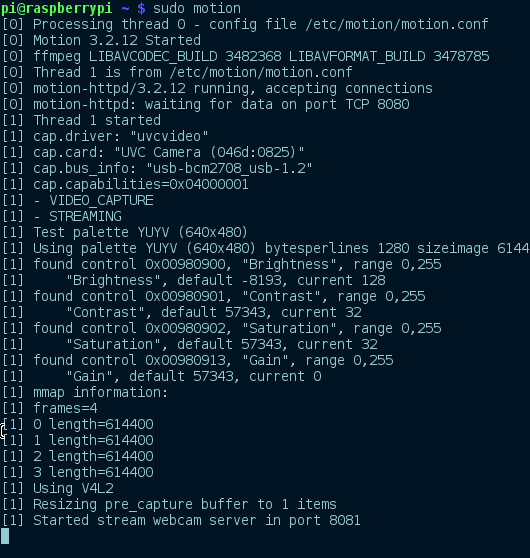
Task: Click the pi@raspberrypi prompt text
Action: coord(57,9)
